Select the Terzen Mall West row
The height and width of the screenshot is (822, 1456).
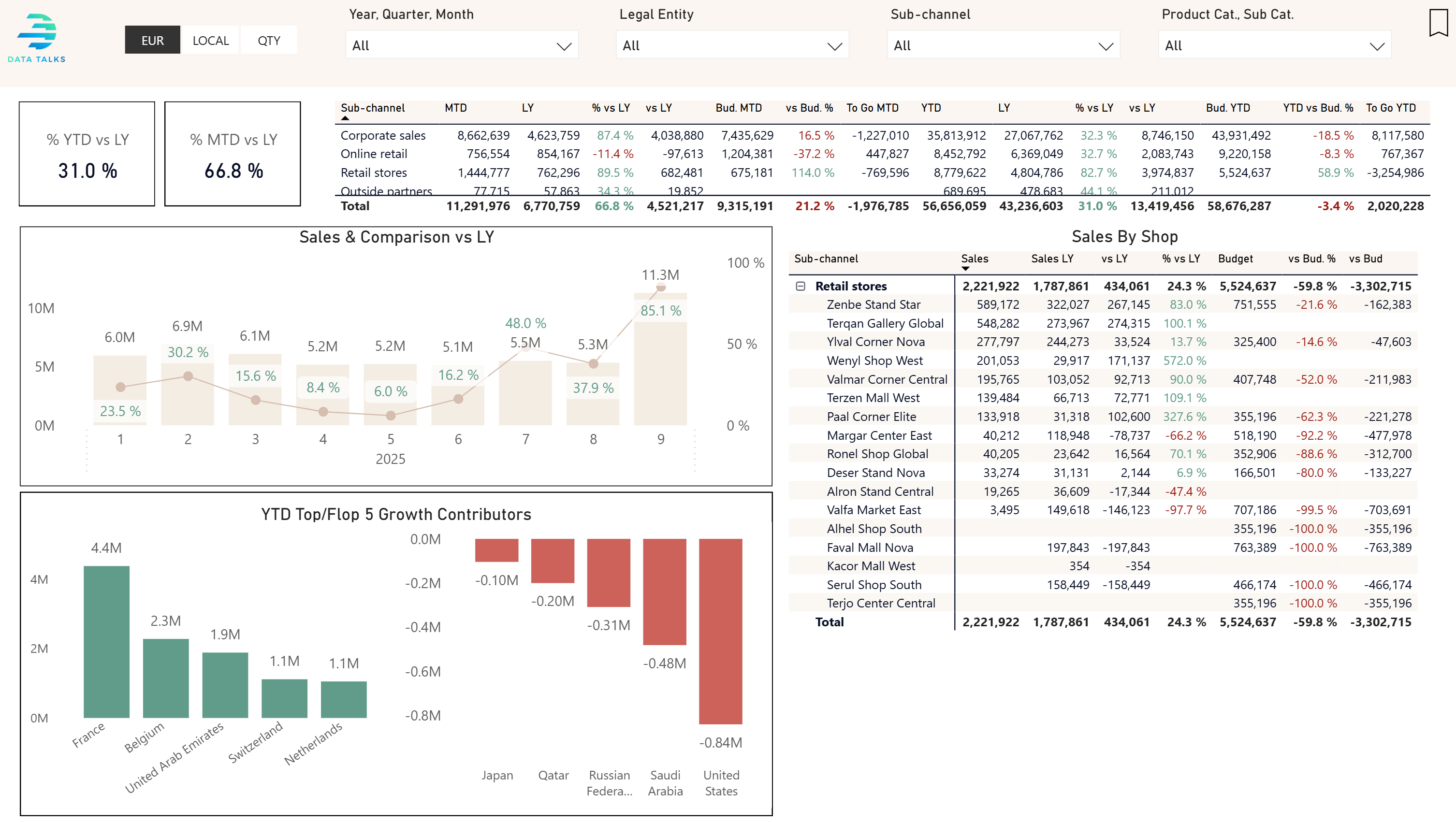[1103, 398]
